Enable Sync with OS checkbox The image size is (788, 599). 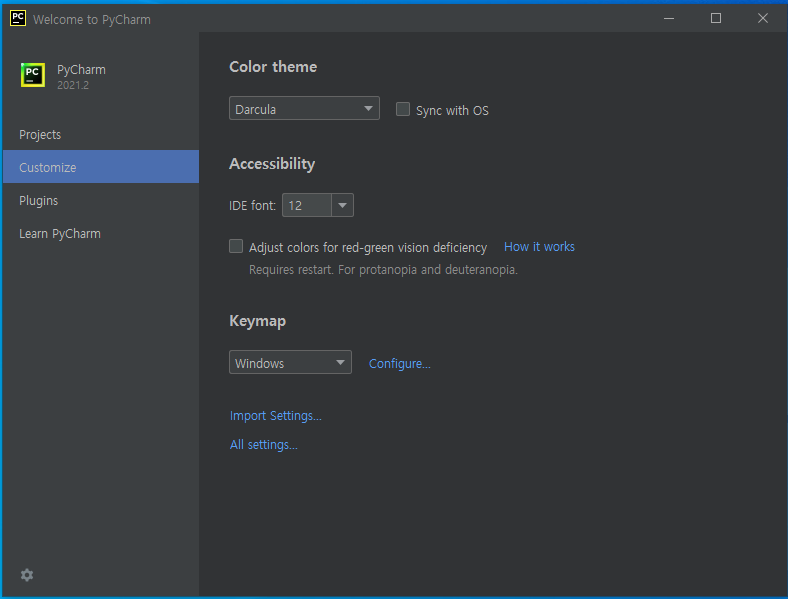tap(403, 110)
